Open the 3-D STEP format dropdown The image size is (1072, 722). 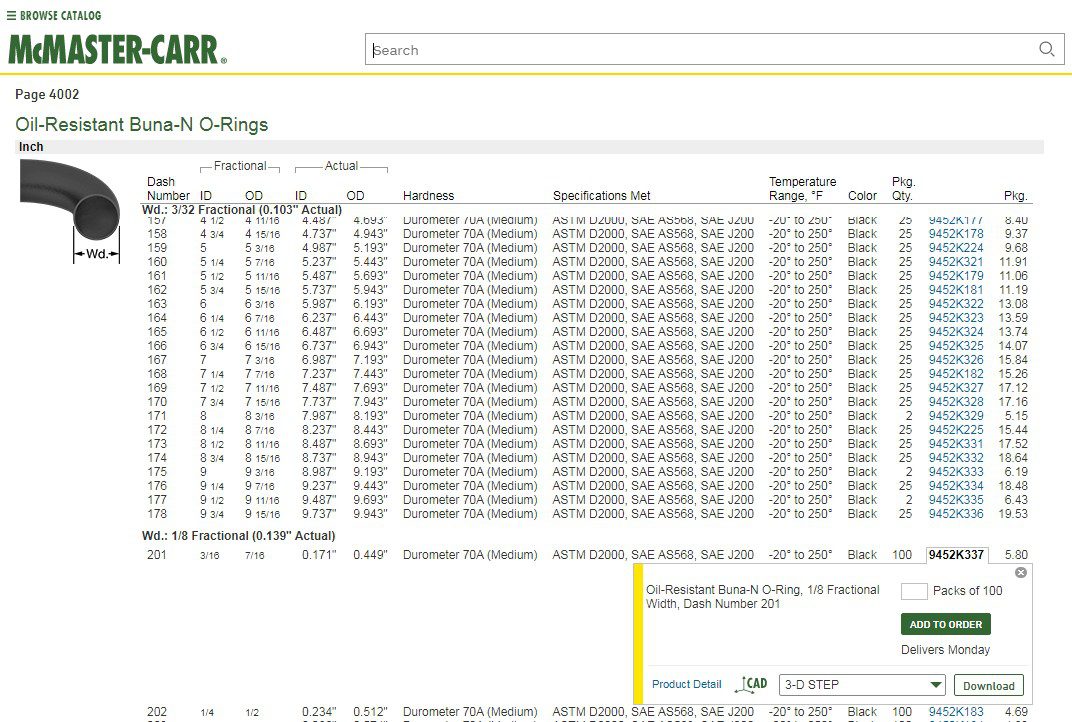click(861, 685)
